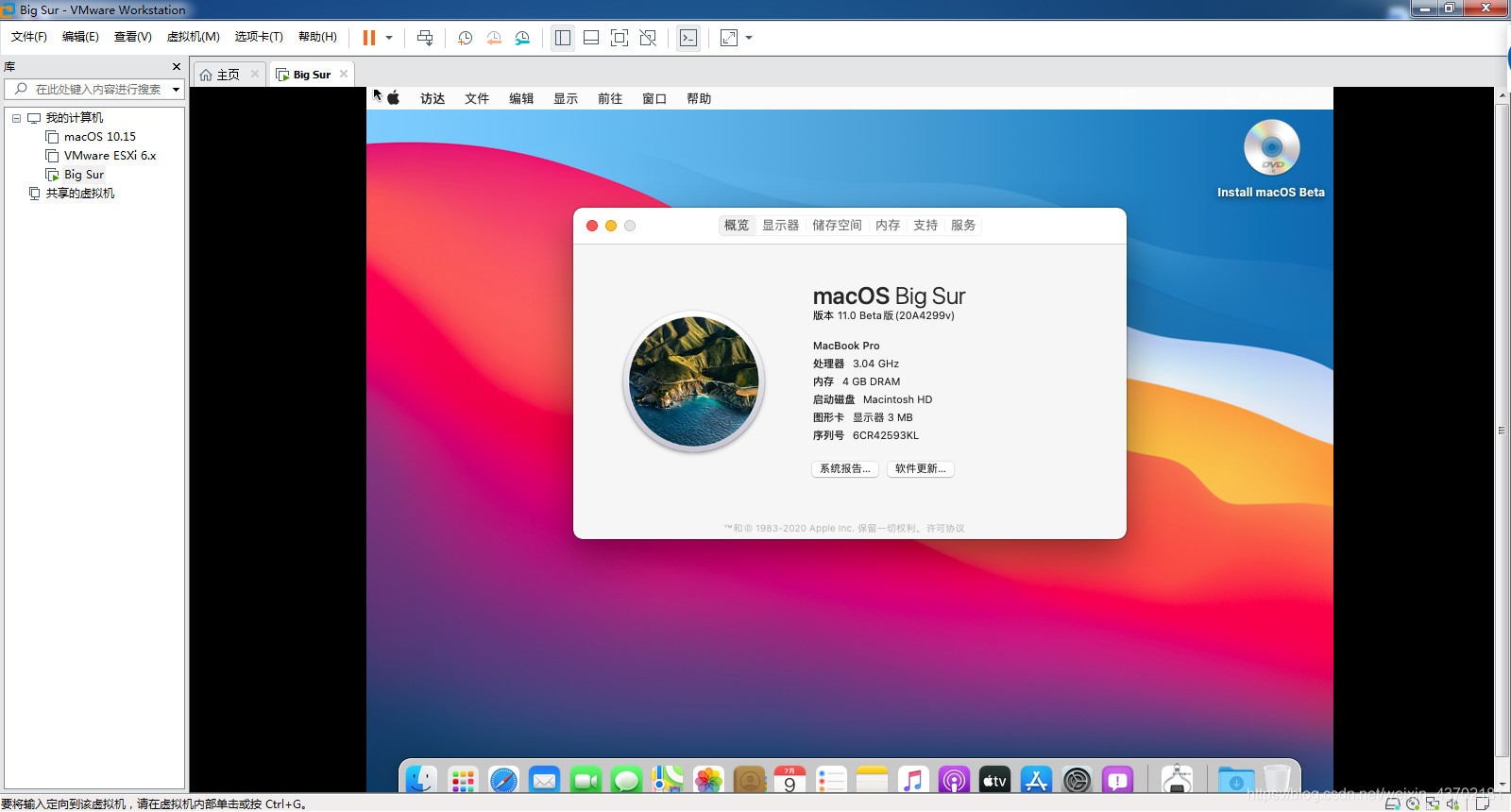Click the 系统报告... button
Image resolution: width=1511 pixels, height=812 pixels.
coord(845,469)
